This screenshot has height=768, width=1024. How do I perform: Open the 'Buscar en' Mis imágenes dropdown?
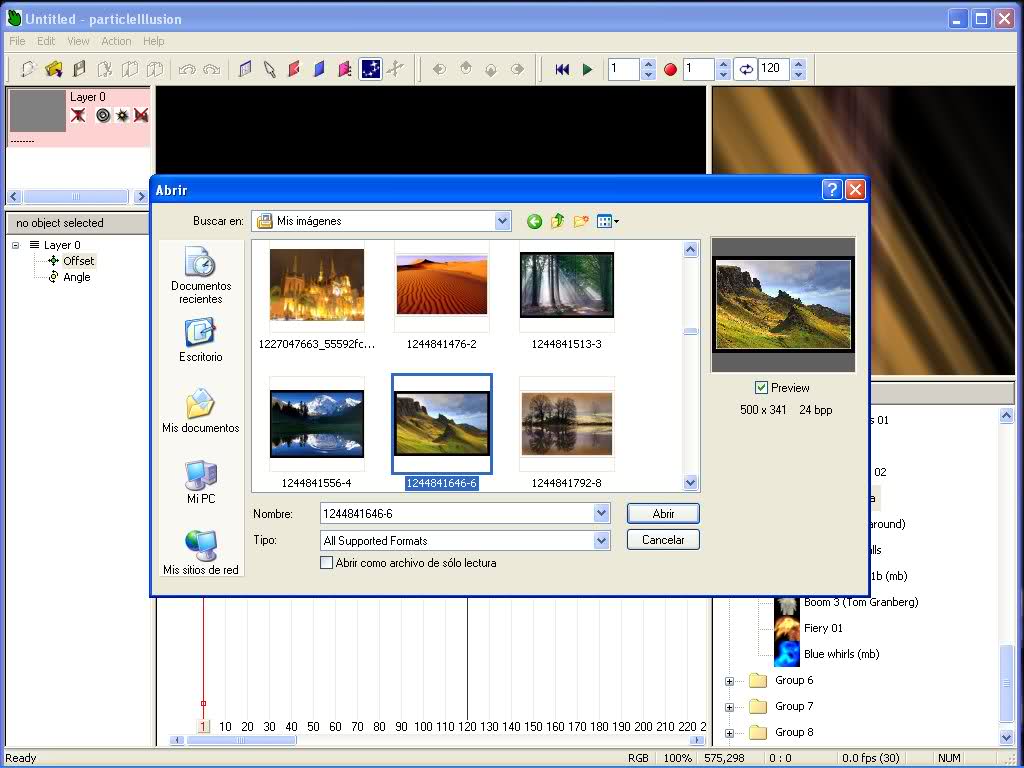pos(502,221)
